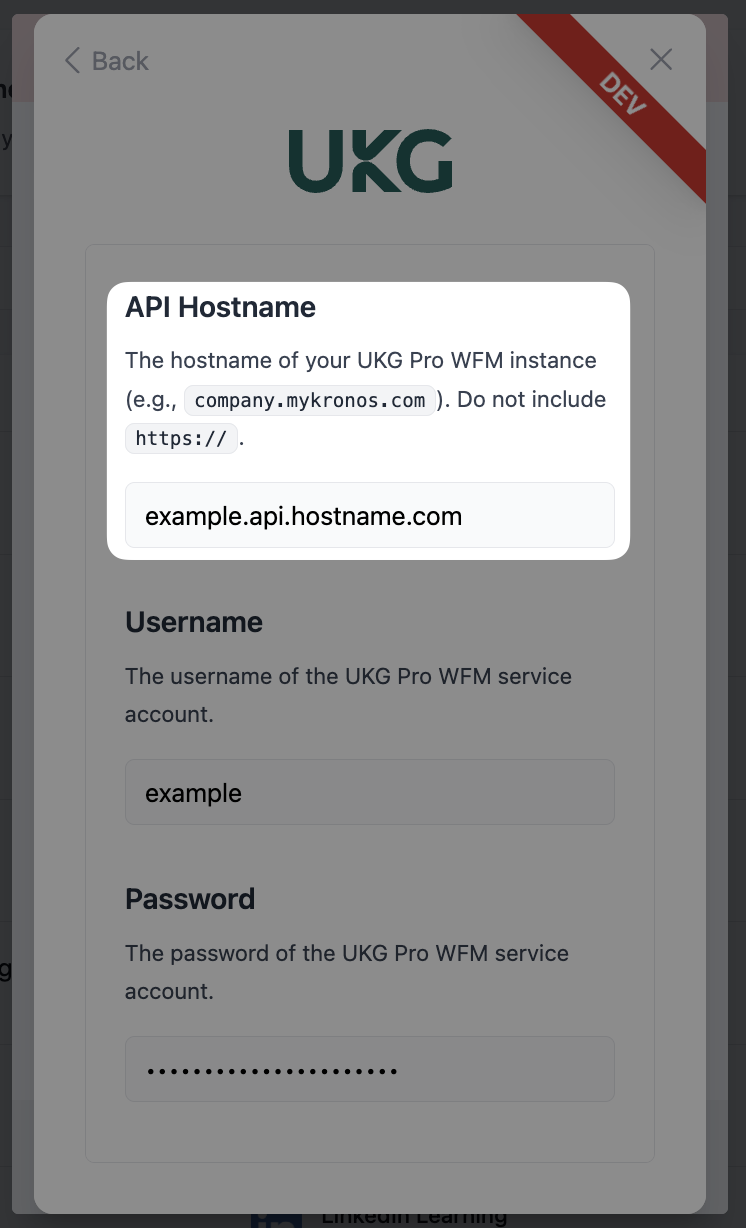Viewport: 746px width, 1228px height.
Task: Click the masked dots in the Password box
Action: (x=272, y=1071)
